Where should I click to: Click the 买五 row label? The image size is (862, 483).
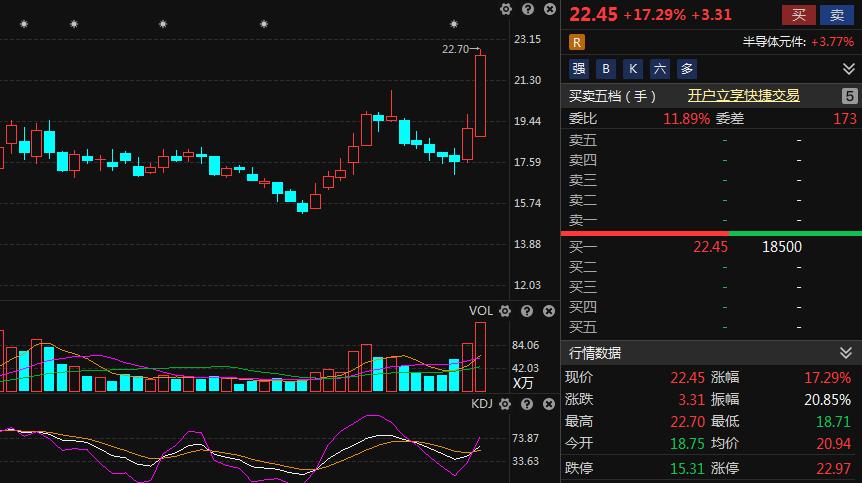coord(583,327)
